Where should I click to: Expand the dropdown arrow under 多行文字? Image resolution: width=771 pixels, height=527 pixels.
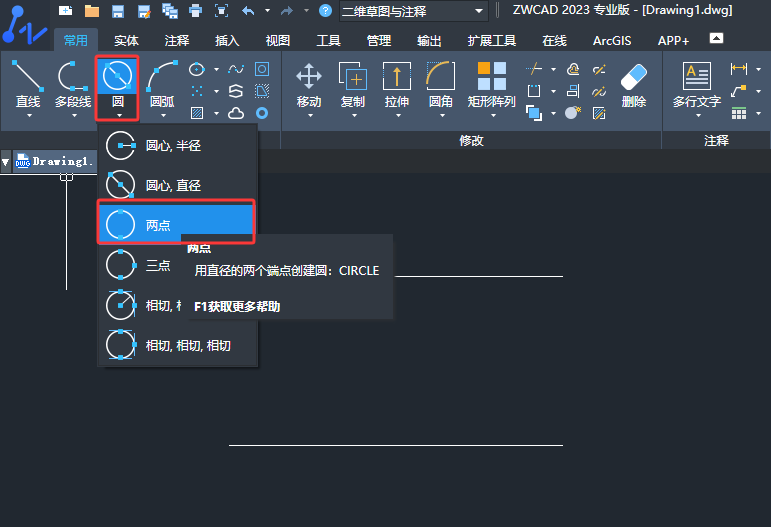(698, 116)
